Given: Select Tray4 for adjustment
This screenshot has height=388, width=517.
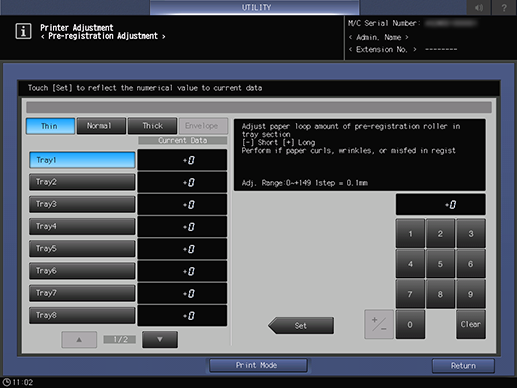Looking at the screenshot, I should (82, 226).
